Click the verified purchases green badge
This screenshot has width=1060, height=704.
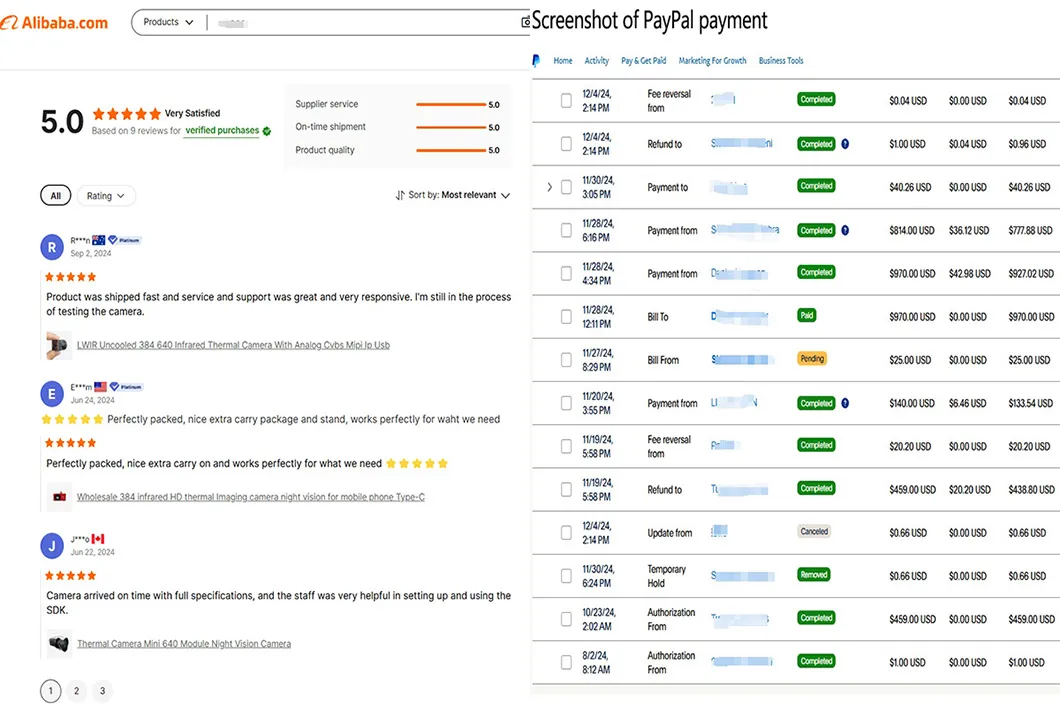coord(266,131)
